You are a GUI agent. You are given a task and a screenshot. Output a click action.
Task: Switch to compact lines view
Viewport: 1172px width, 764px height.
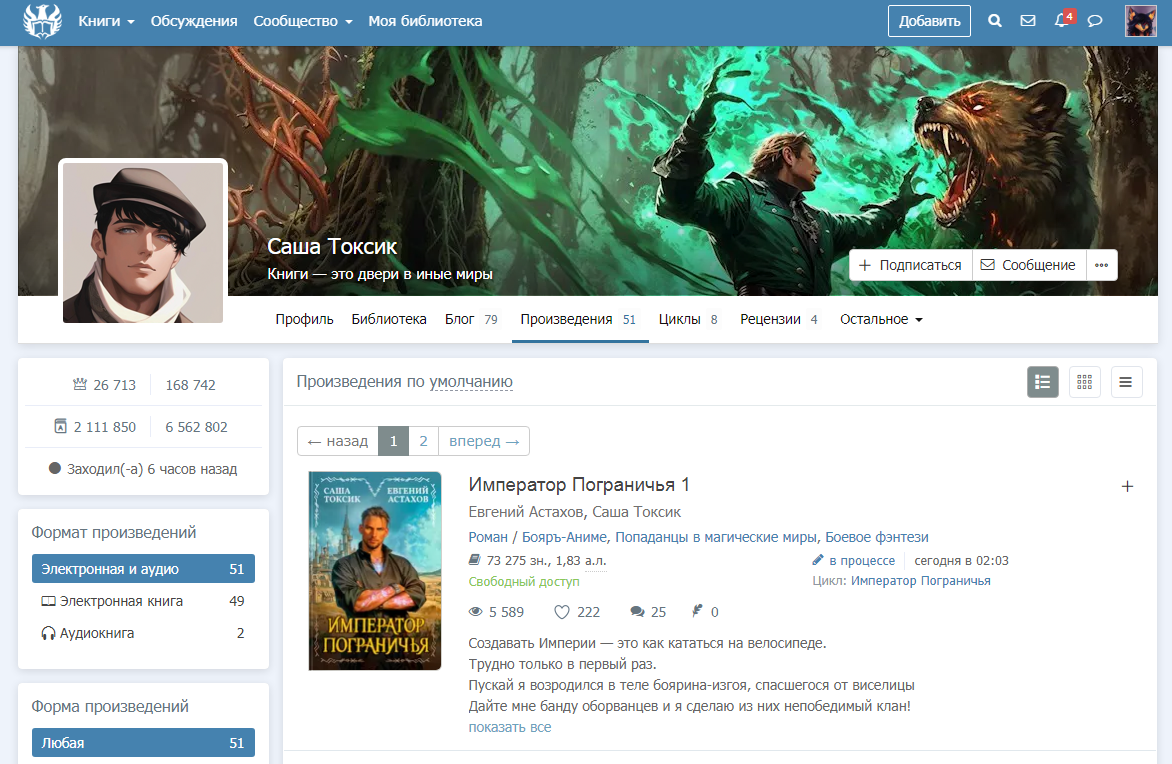[x=1126, y=381]
